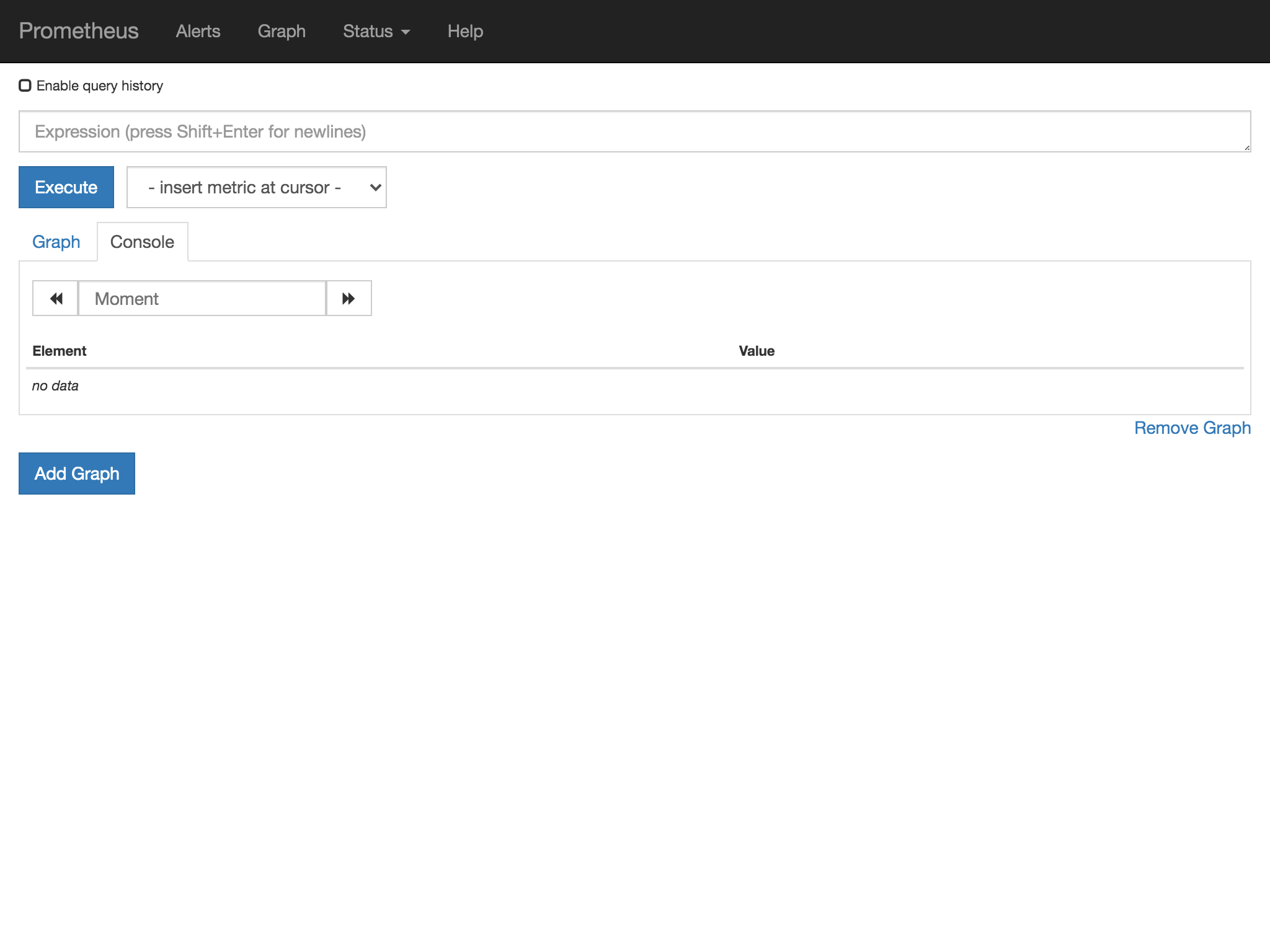Image resolution: width=1270 pixels, height=952 pixels.
Task: Open Alerts in the top navbar
Action: click(198, 31)
